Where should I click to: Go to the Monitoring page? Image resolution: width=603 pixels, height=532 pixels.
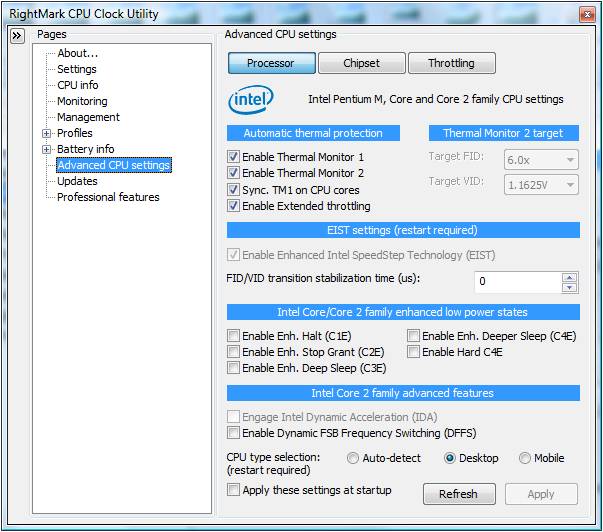(82, 101)
